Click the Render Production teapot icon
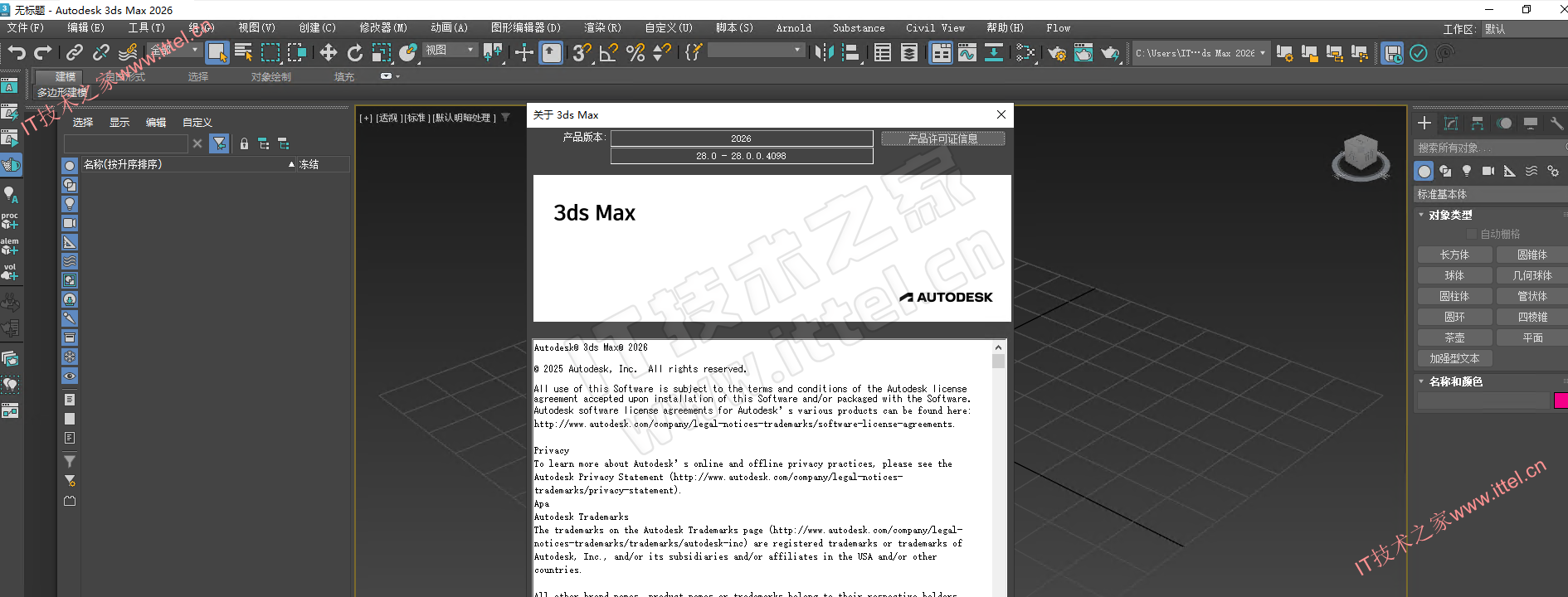 point(1110,53)
